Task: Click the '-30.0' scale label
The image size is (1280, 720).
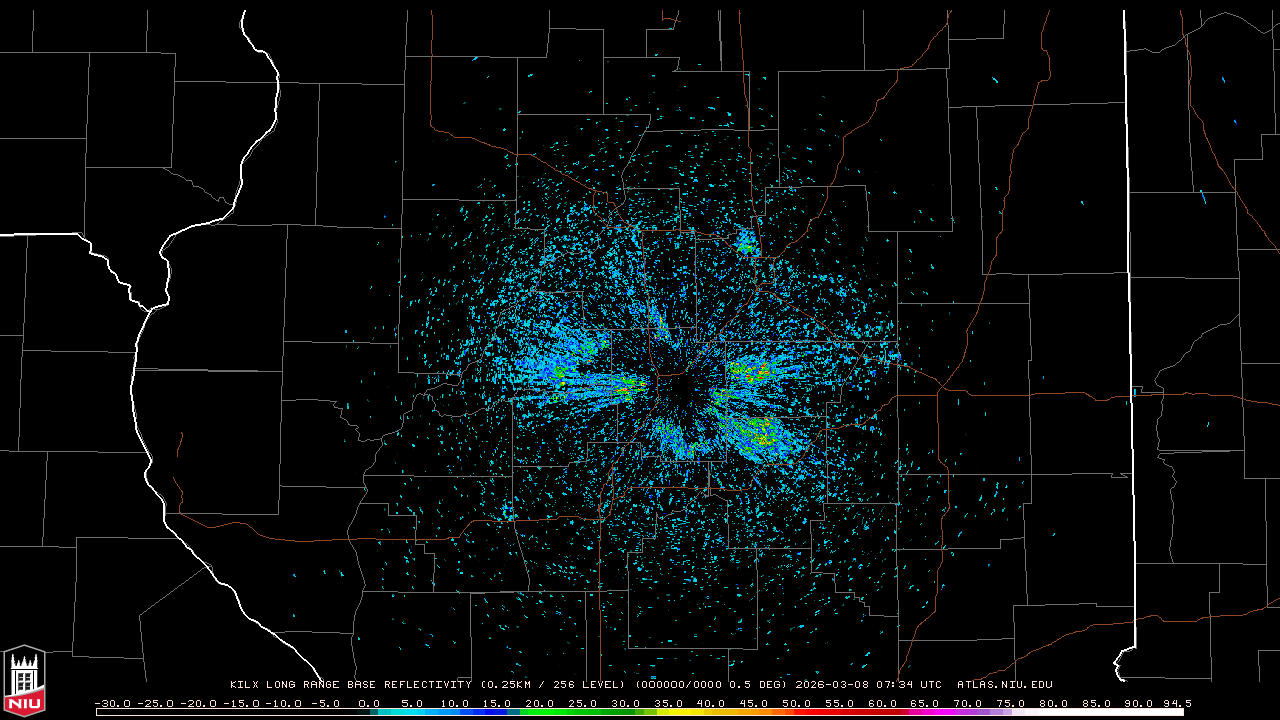Action: click(x=113, y=704)
